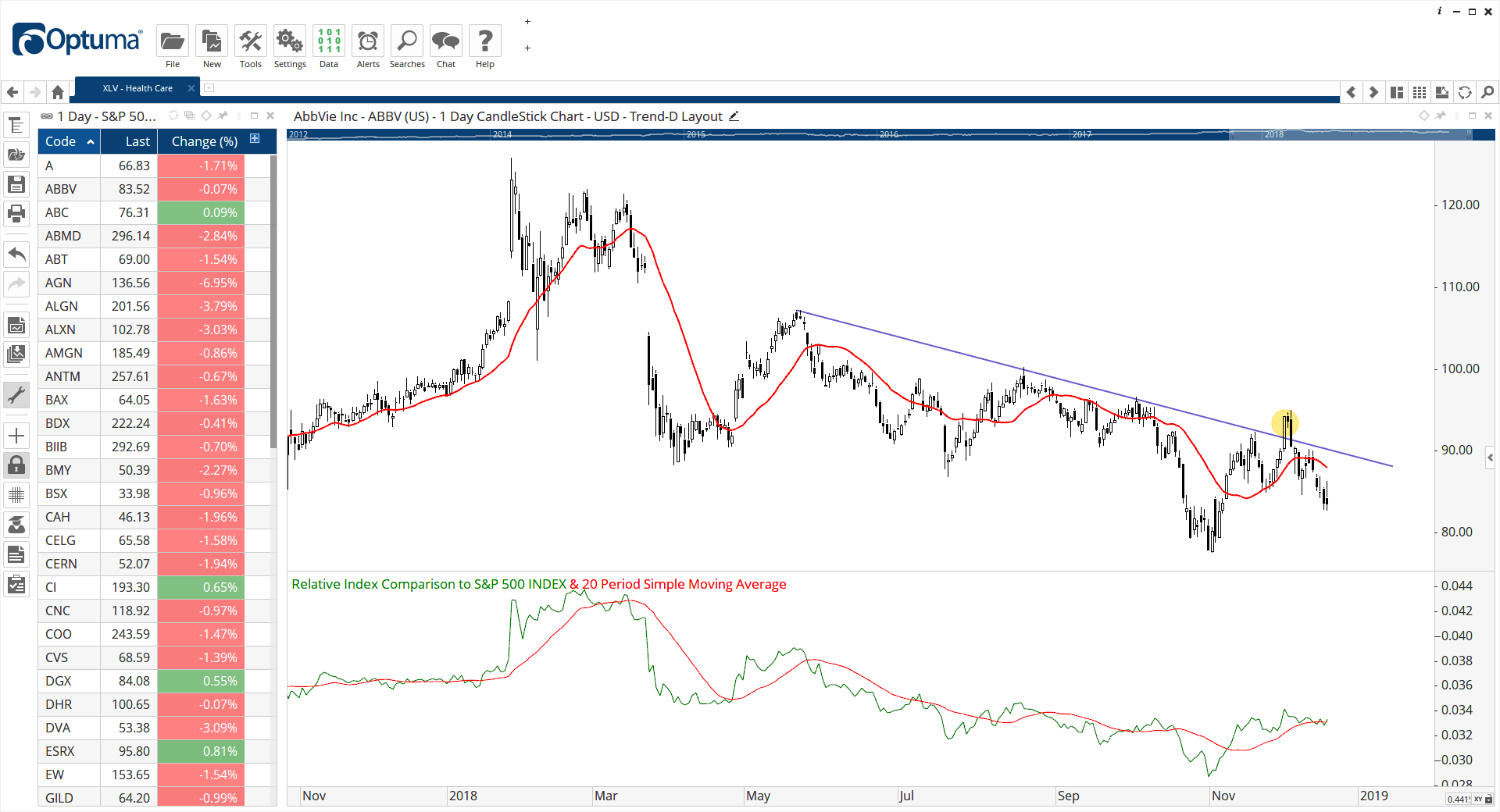The width and height of the screenshot is (1500, 812).
Task: Click the yellow highlighted marker on the chart
Action: coord(1284,423)
